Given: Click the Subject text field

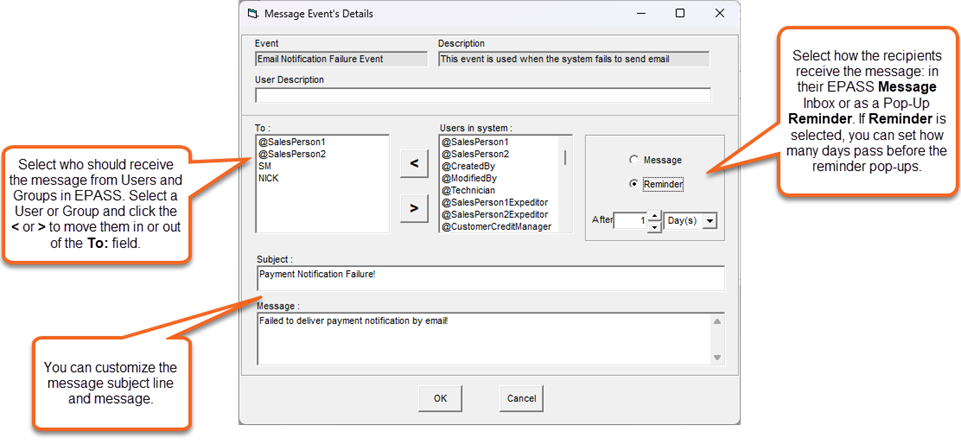Looking at the screenshot, I should (490, 275).
